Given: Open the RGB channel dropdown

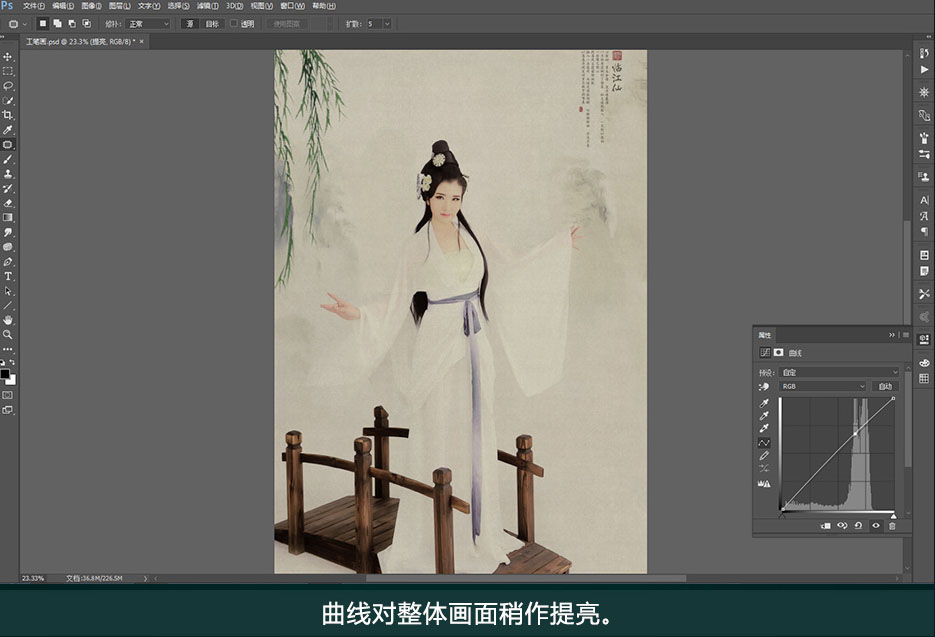Looking at the screenshot, I should [x=822, y=386].
